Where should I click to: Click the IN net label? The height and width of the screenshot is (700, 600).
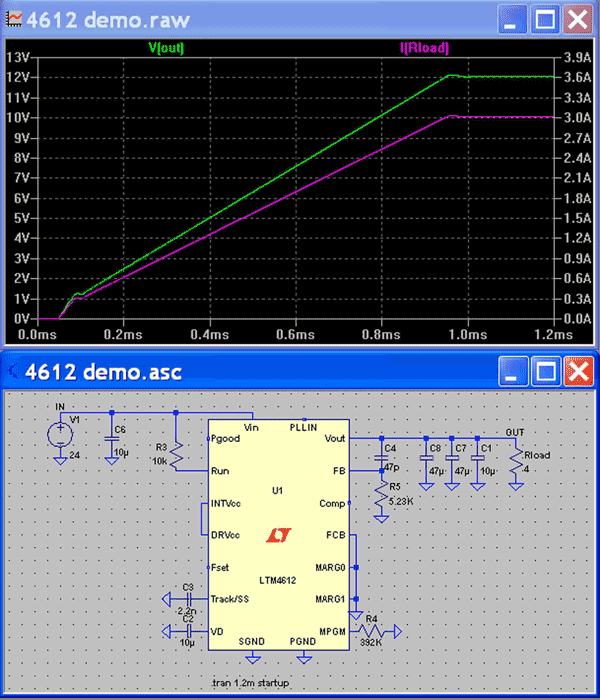point(60,407)
